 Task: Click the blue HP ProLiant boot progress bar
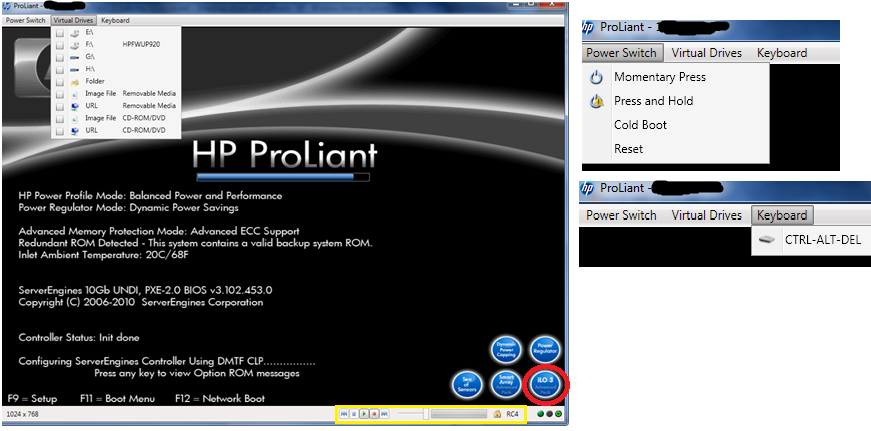(282, 177)
